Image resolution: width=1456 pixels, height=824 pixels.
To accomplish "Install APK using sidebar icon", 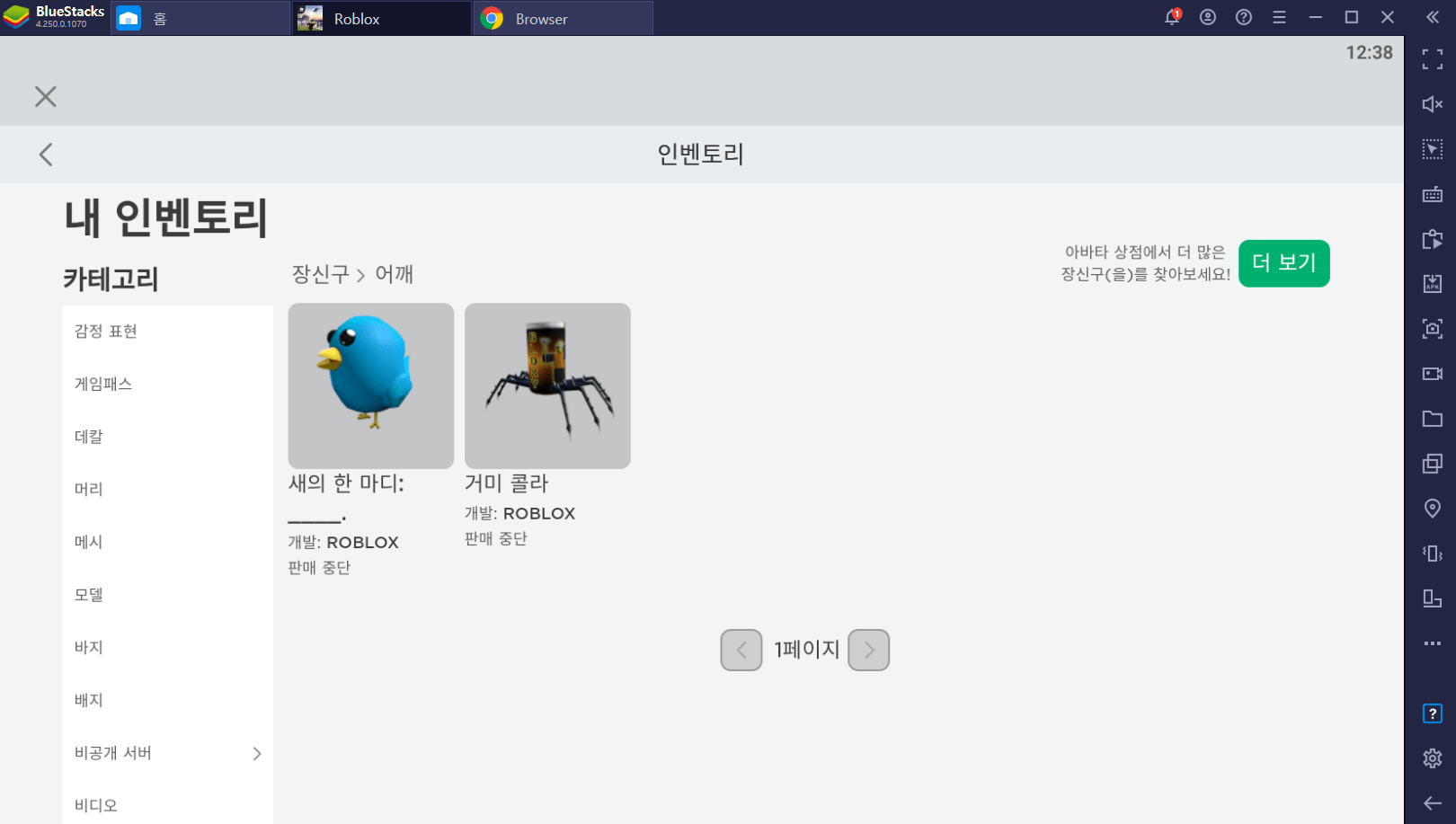I will [x=1433, y=284].
